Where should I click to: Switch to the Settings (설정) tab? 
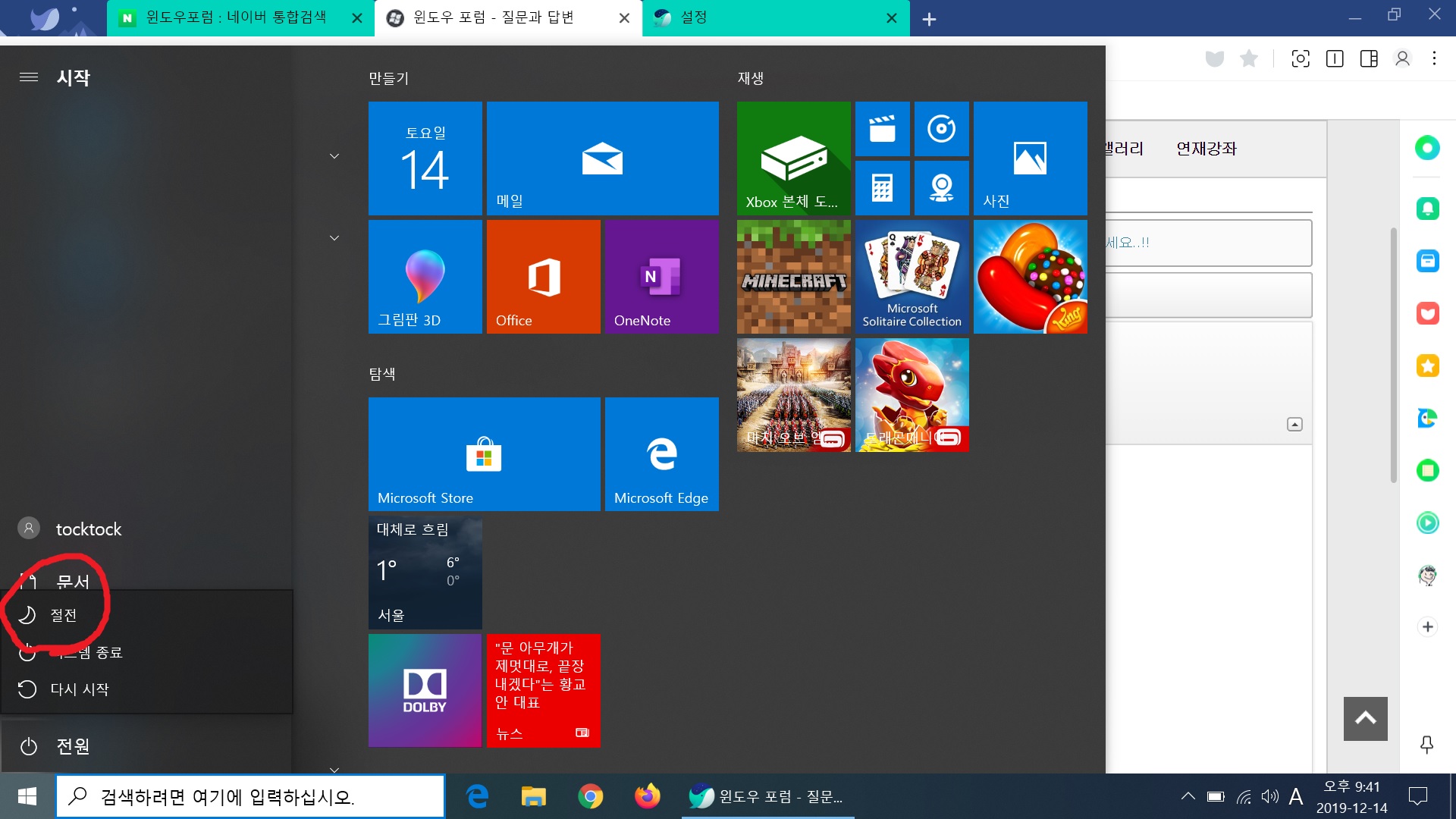776,18
